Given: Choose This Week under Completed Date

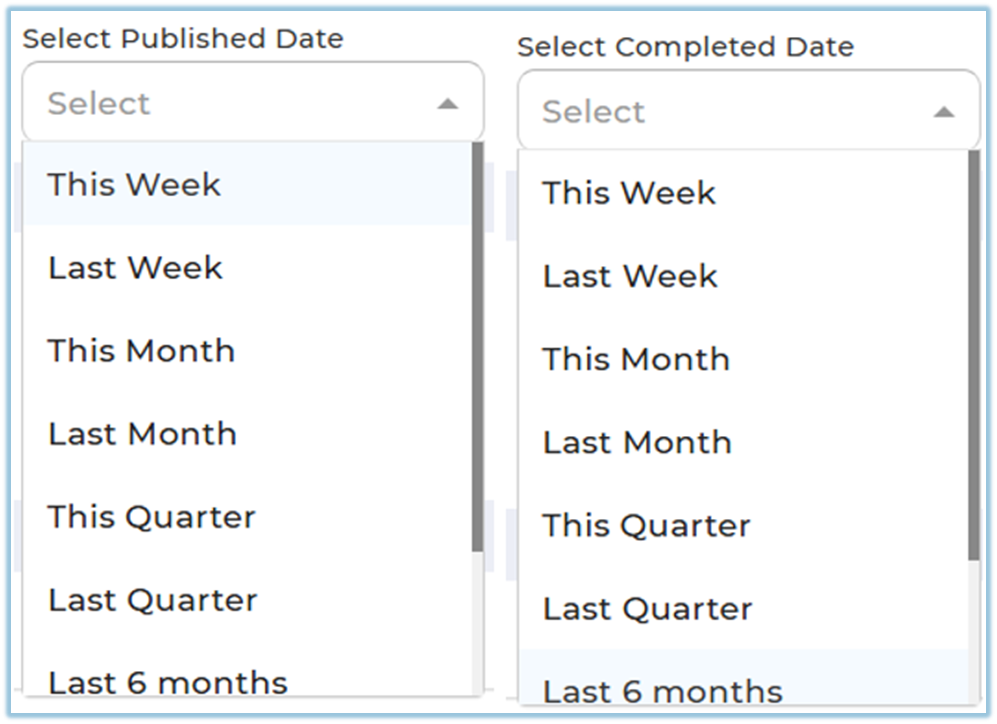Looking at the screenshot, I should [x=630, y=192].
